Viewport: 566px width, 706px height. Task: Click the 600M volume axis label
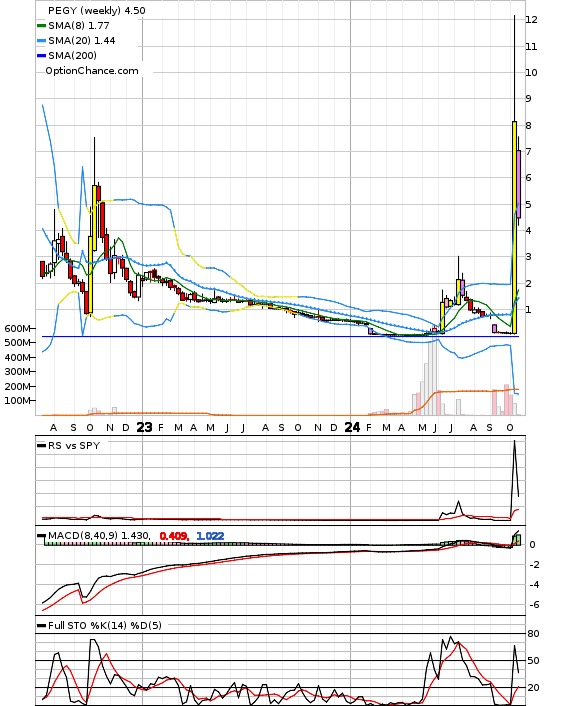point(17,329)
